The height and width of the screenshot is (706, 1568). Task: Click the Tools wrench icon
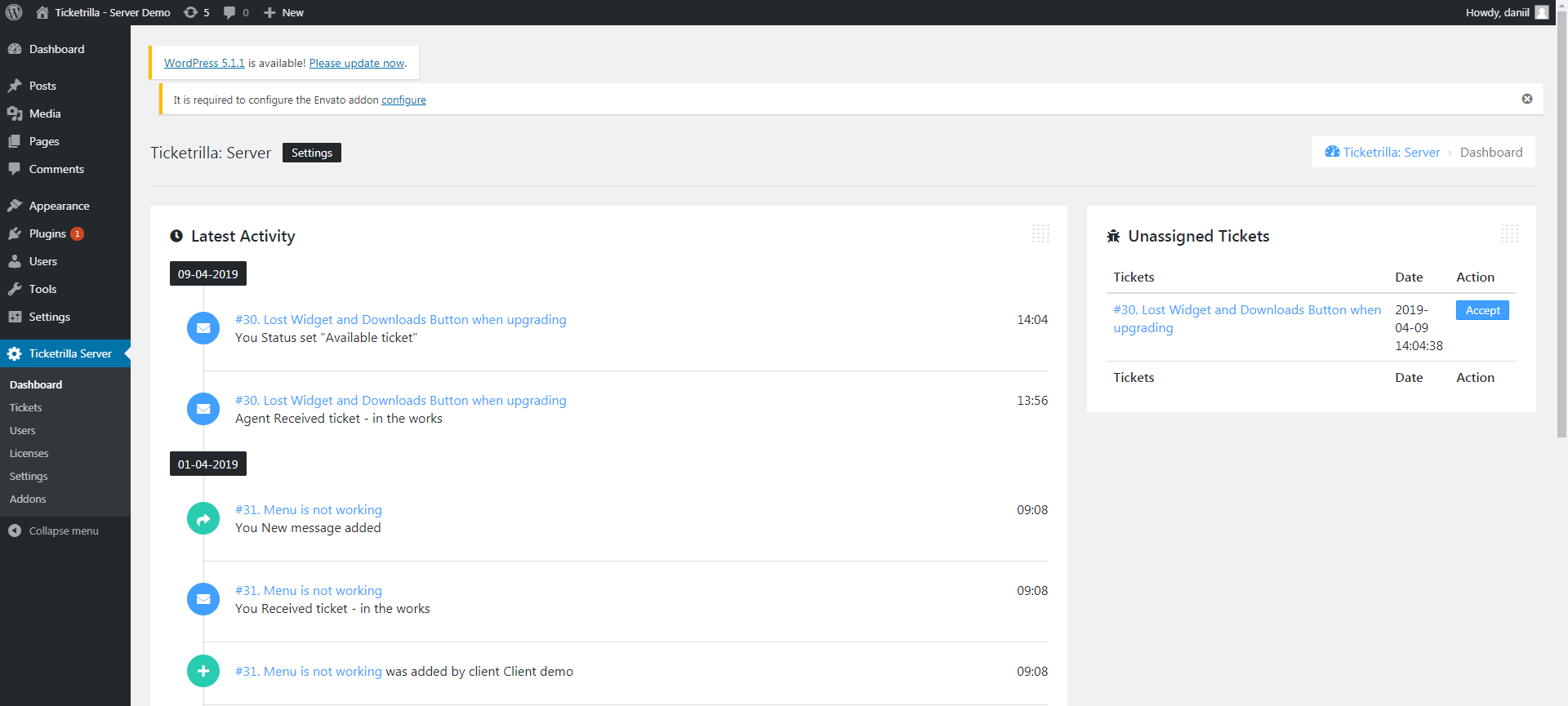tap(15, 289)
